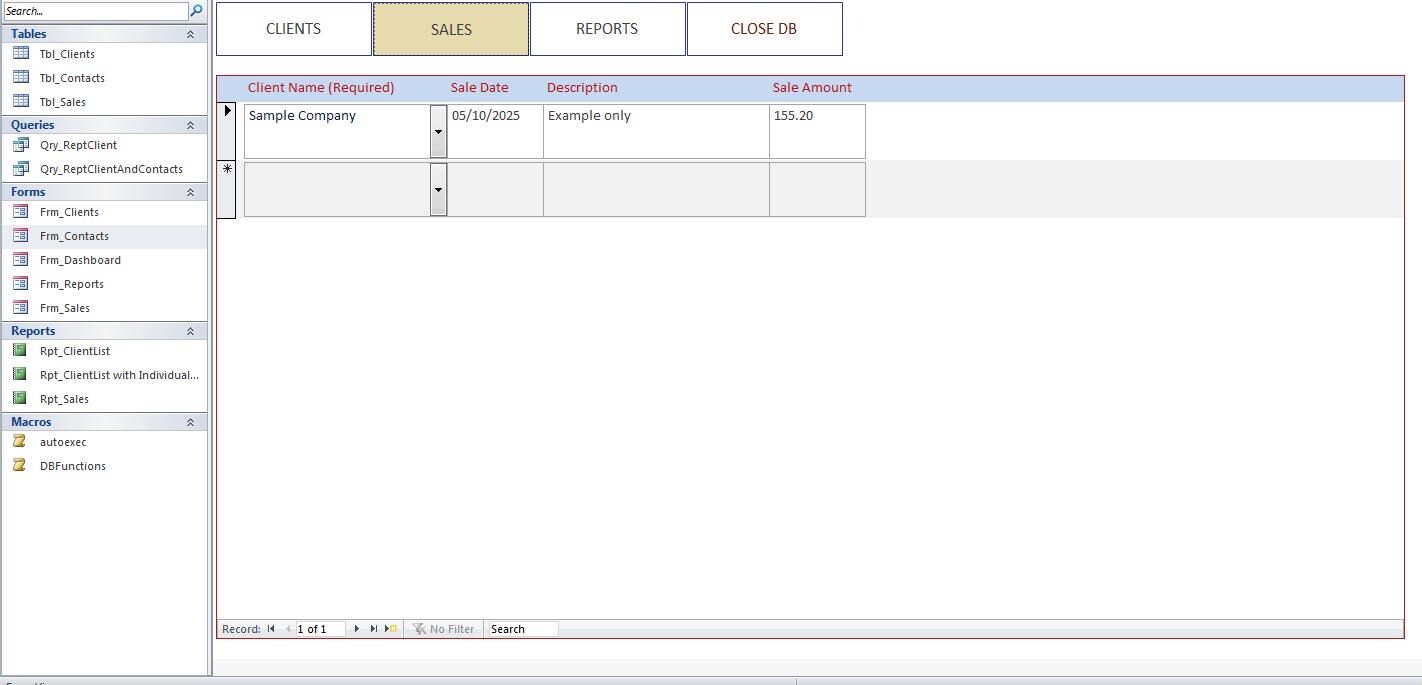The width and height of the screenshot is (1422, 685).
Task: Switch to the SALES tab
Action: click(x=451, y=29)
